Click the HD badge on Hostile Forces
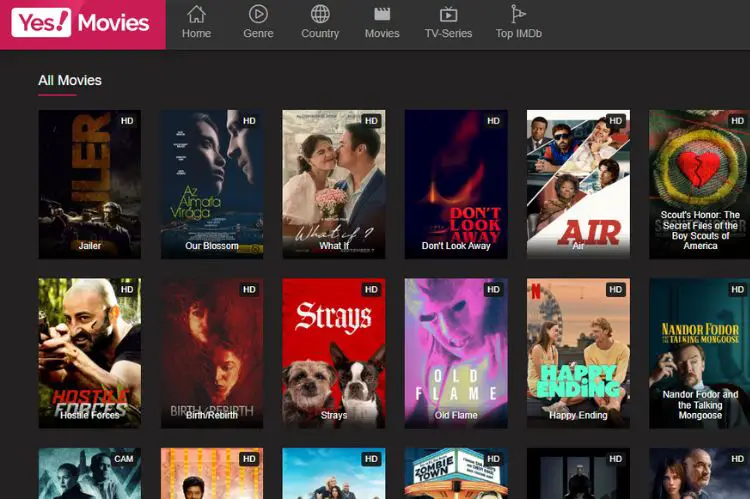The image size is (750, 499). [x=127, y=289]
